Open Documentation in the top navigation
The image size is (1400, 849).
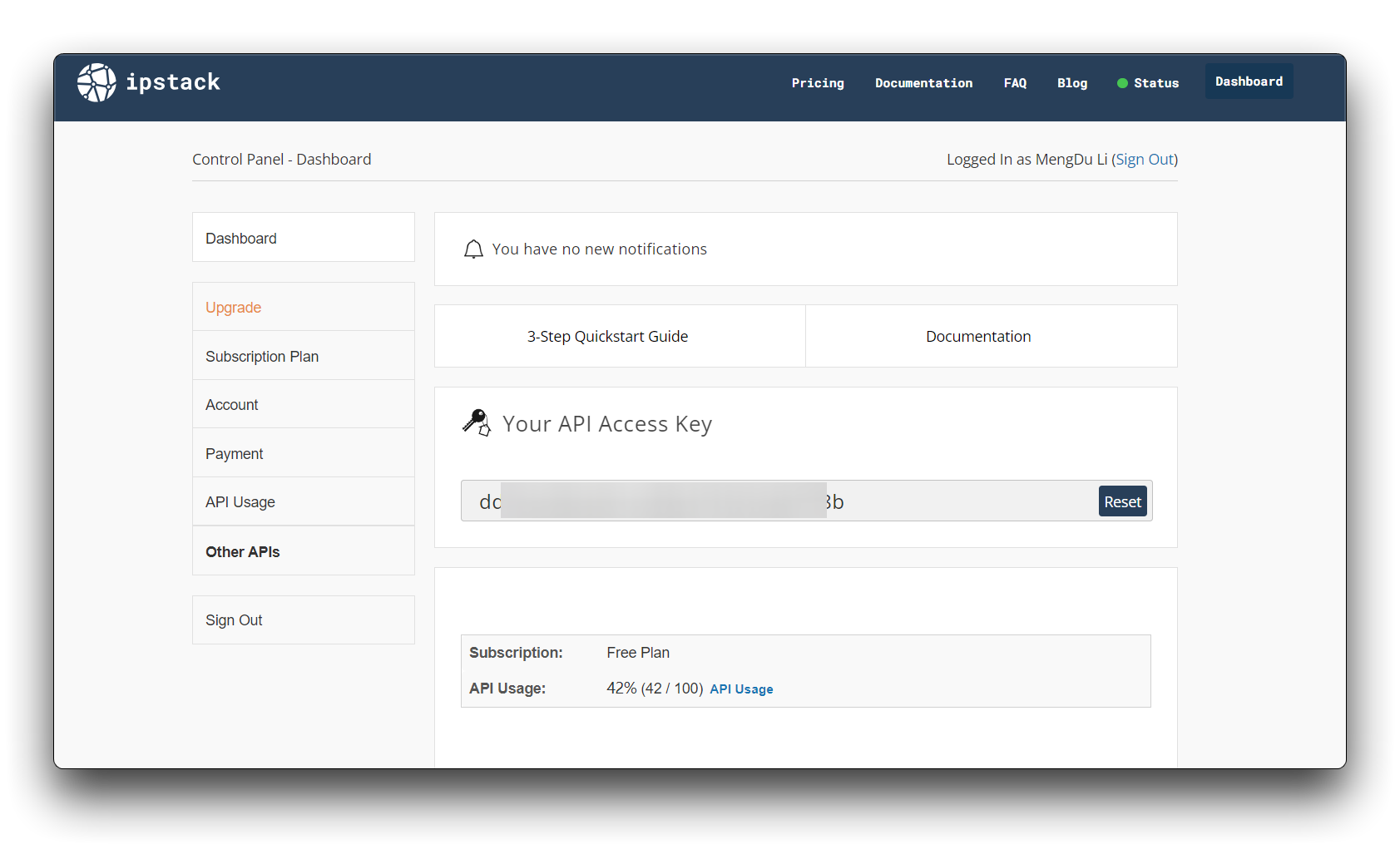(x=923, y=83)
